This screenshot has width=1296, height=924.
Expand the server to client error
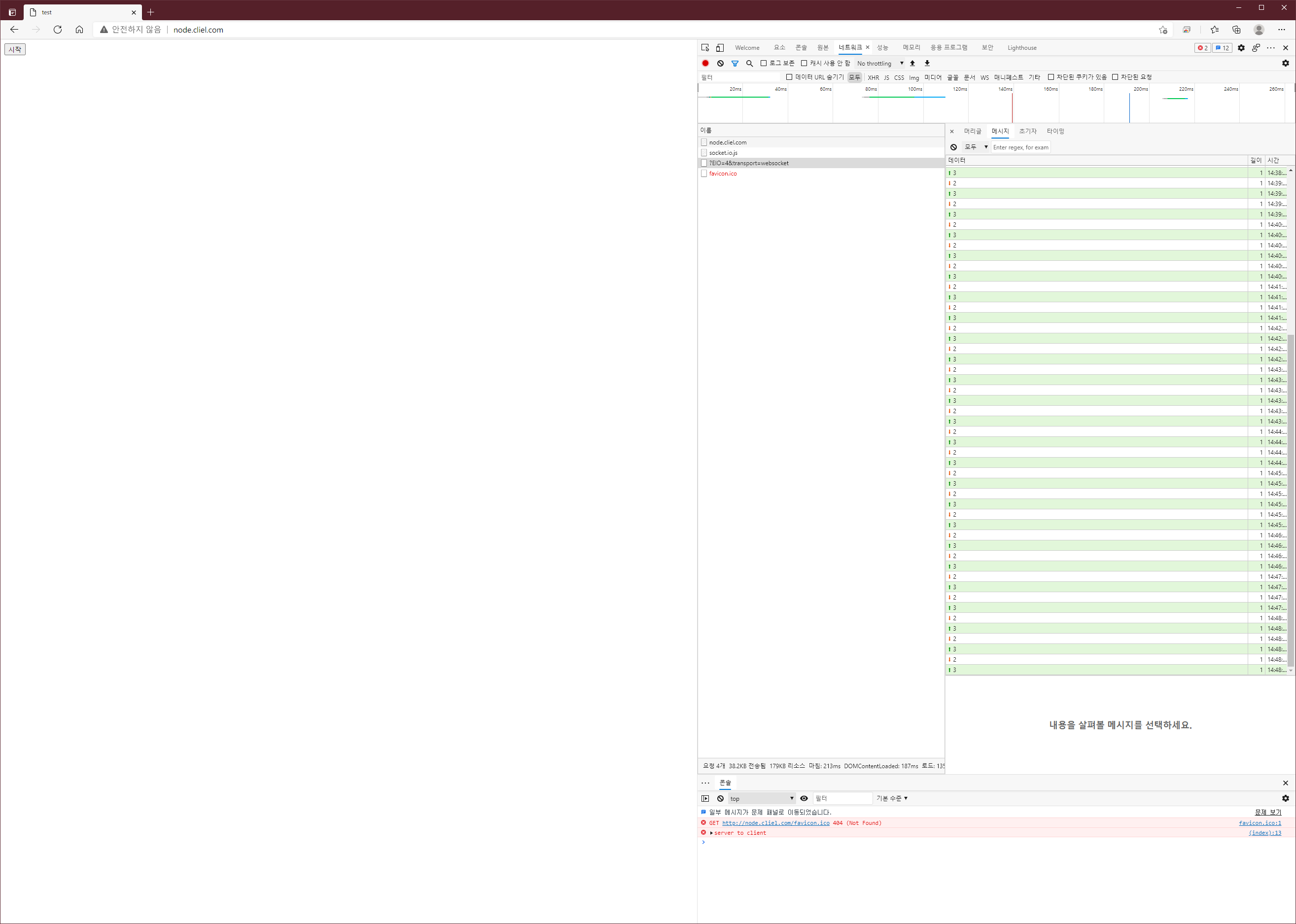(x=711, y=832)
